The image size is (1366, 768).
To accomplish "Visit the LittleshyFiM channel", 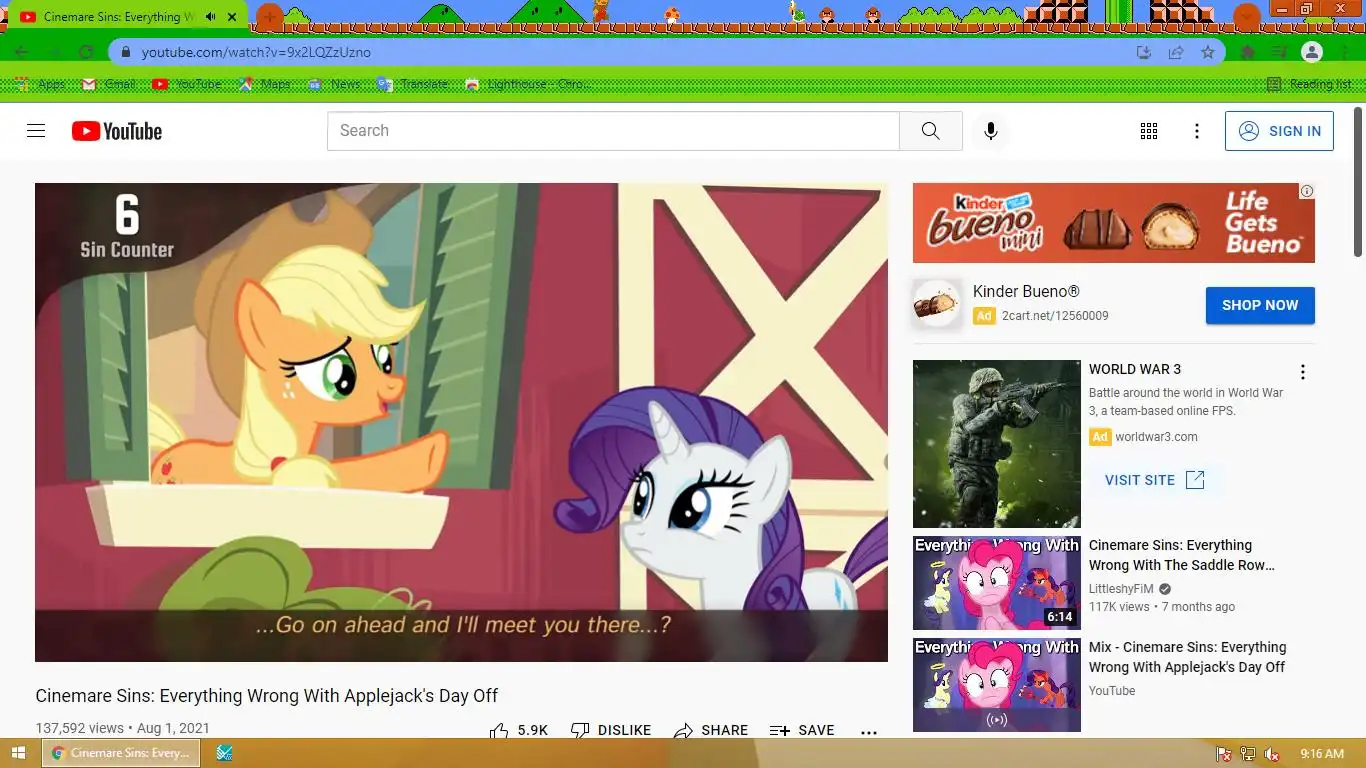I will click(1123, 589).
